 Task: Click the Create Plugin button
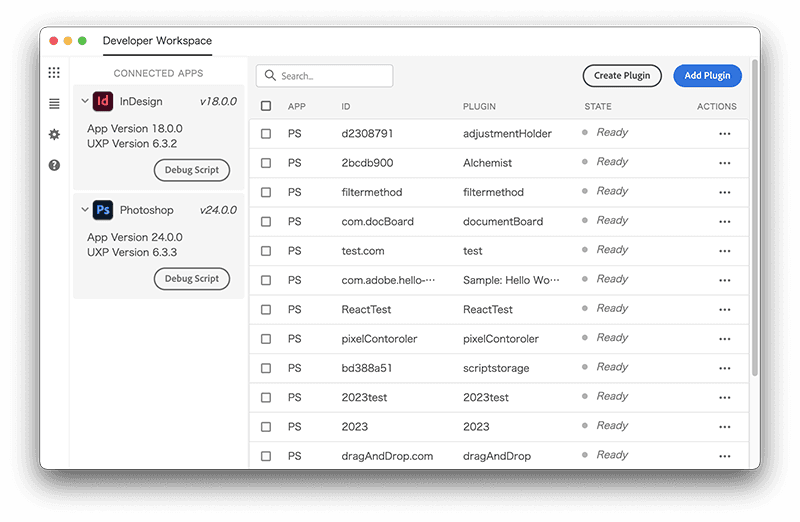622,76
